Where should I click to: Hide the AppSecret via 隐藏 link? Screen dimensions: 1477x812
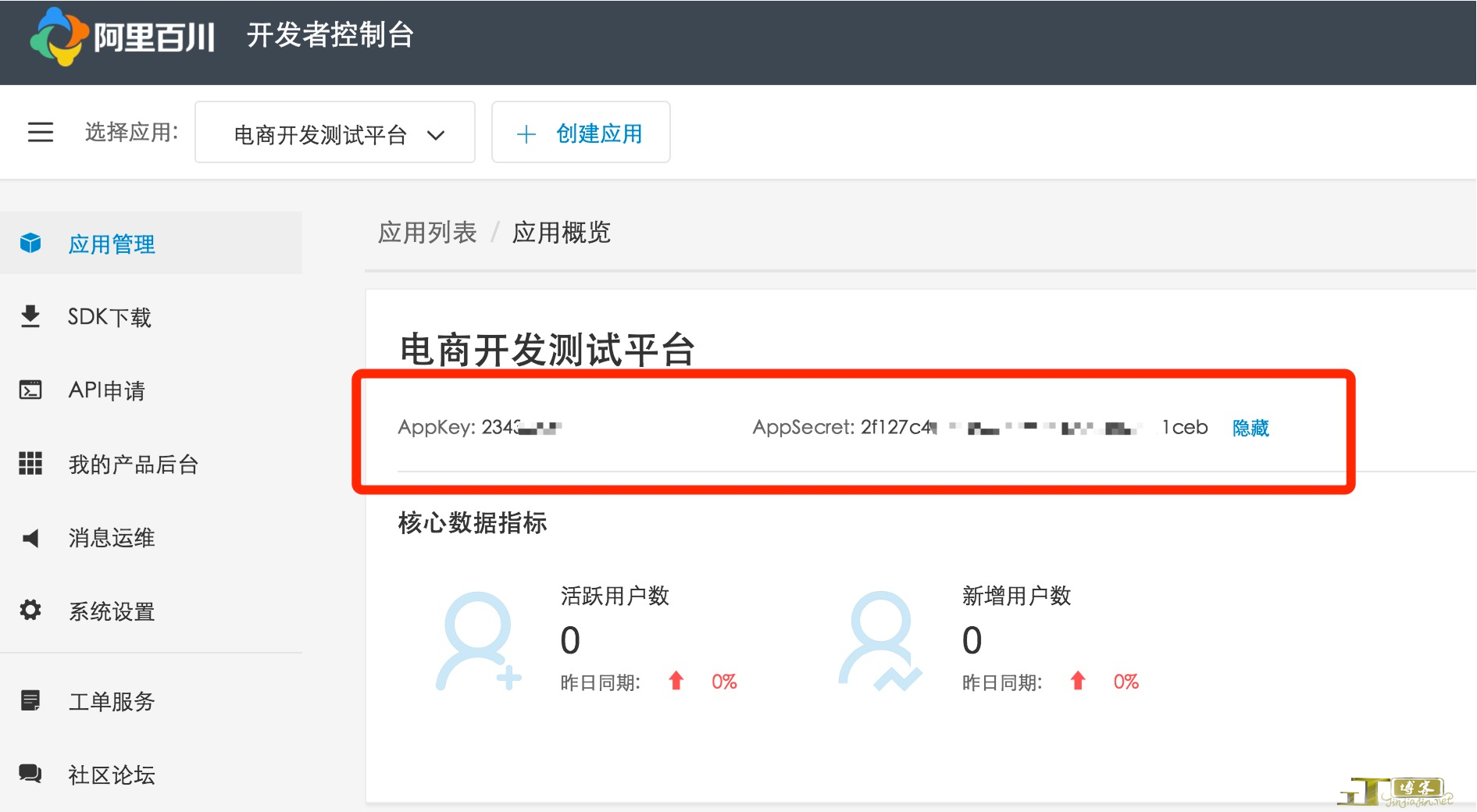coord(1250,428)
